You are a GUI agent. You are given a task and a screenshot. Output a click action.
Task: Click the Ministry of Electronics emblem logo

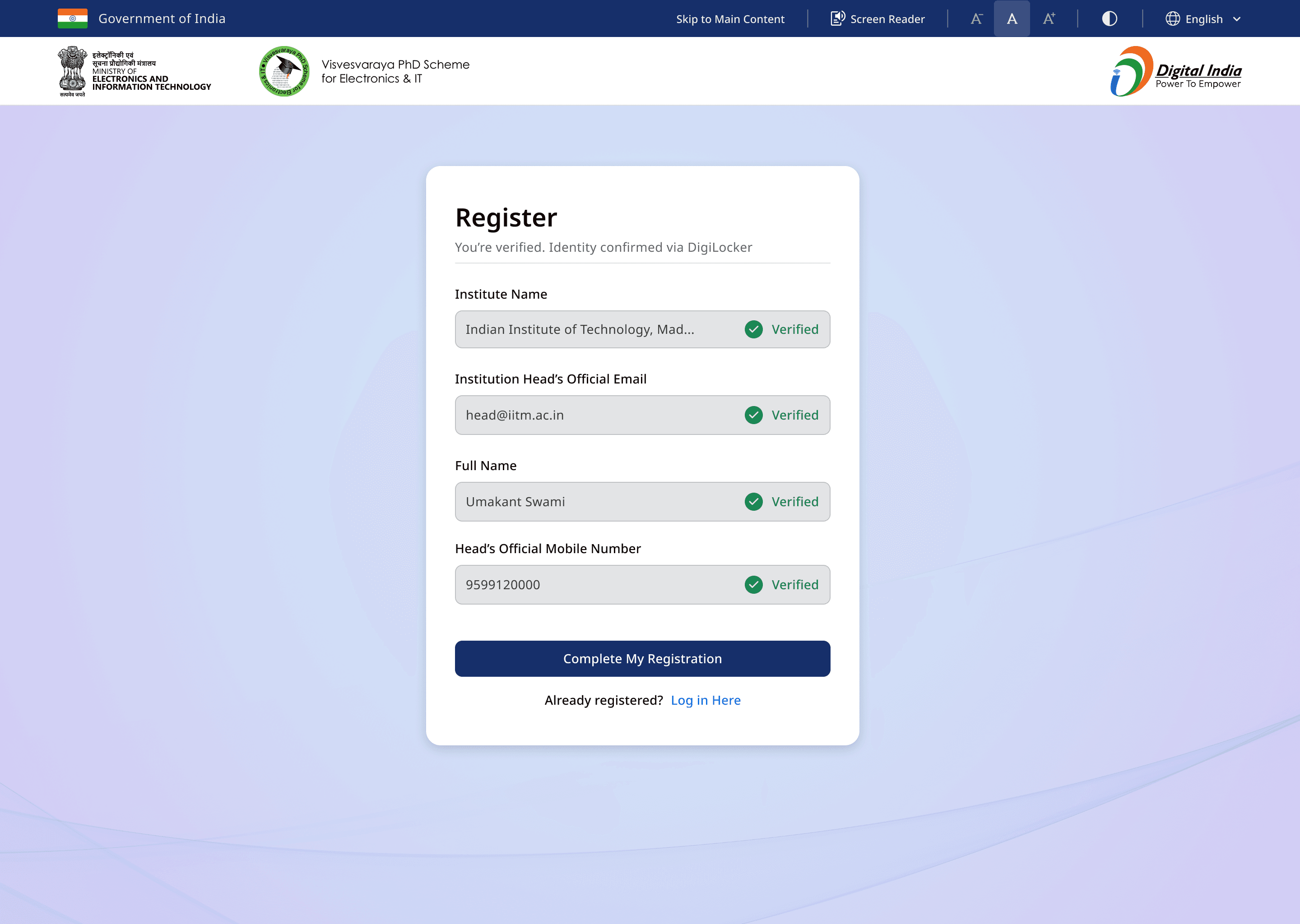point(135,71)
